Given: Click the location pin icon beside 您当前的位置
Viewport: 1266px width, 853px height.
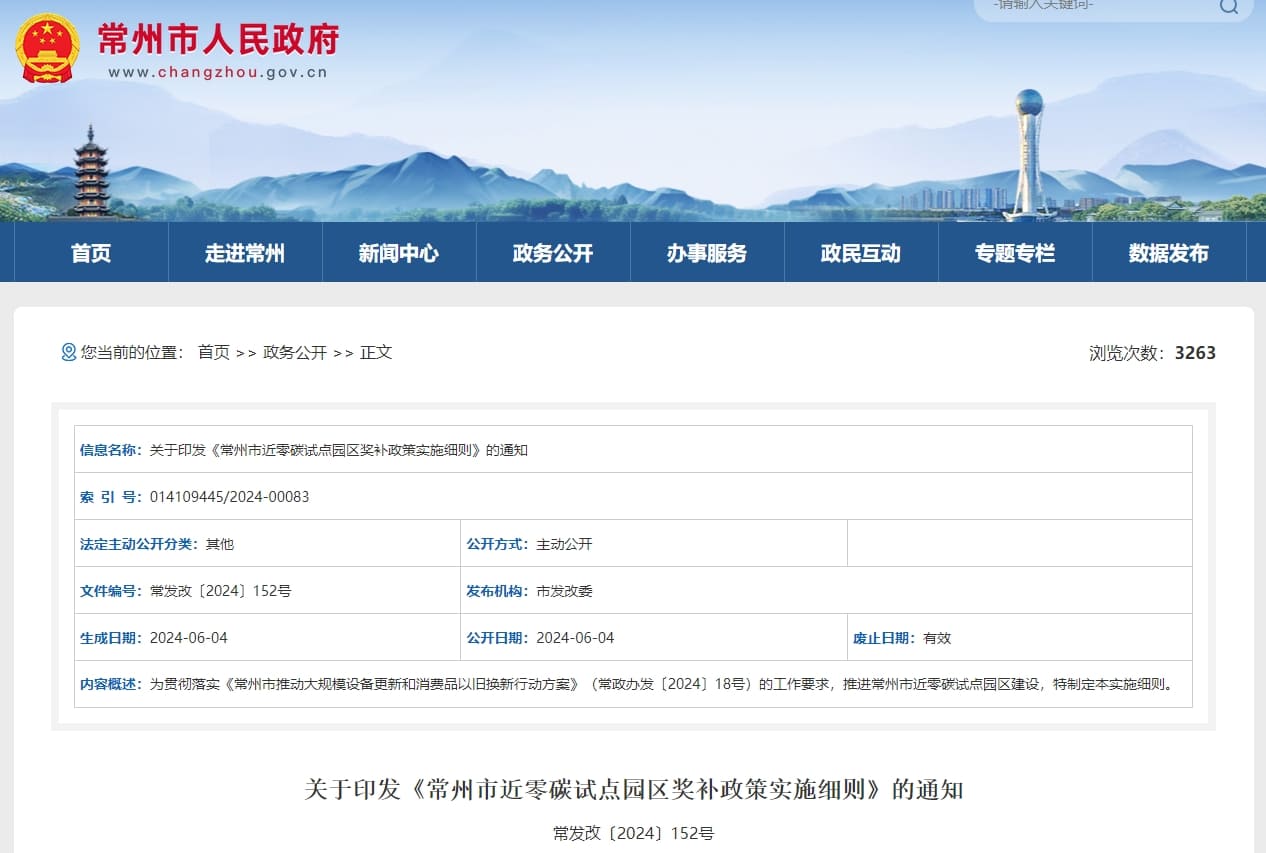Looking at the screenshot, I should (68, 352).
